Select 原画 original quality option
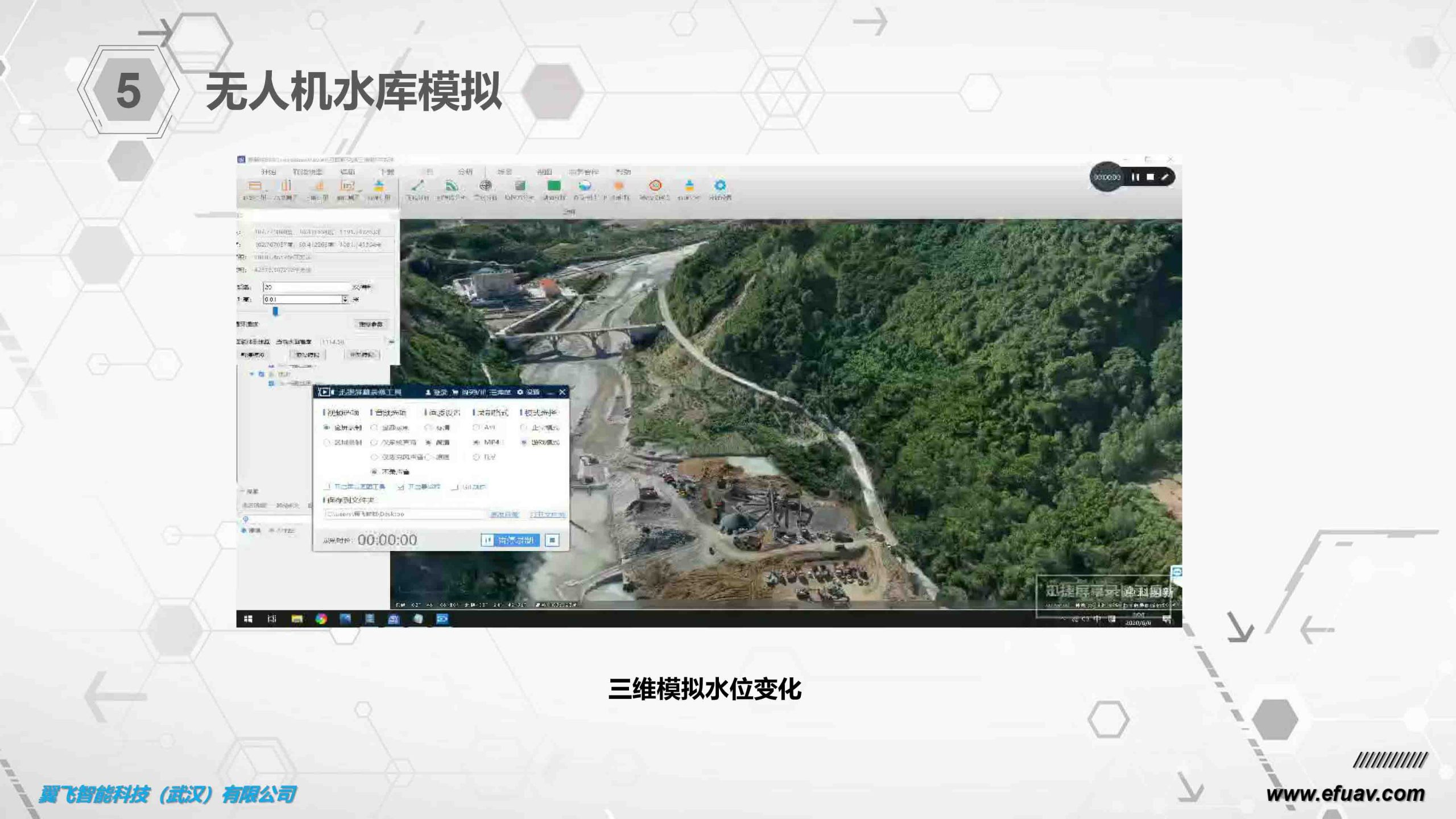The image size is (1456, 819). pyautogui.click(x=438, y=457)
